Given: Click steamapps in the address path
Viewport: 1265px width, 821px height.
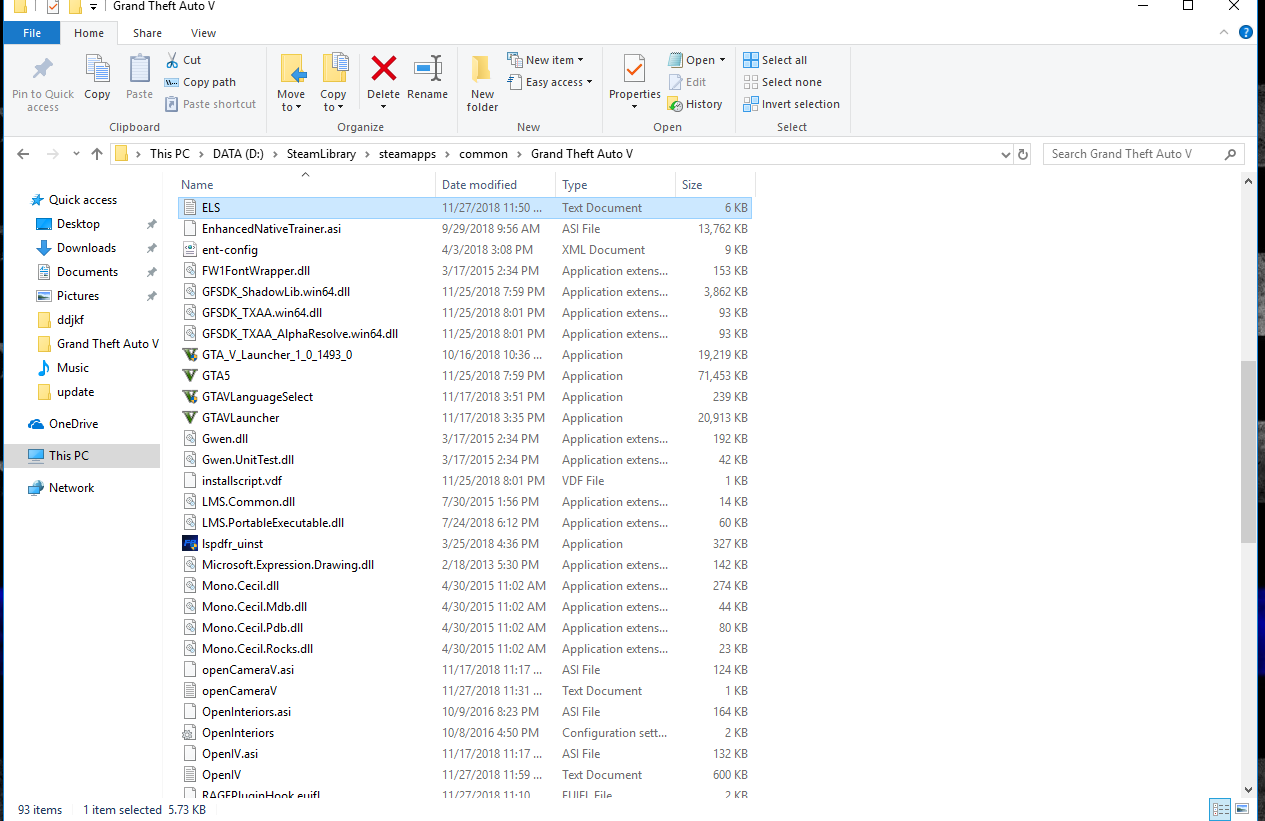Looking at the screenshot, I should (405, 154).
